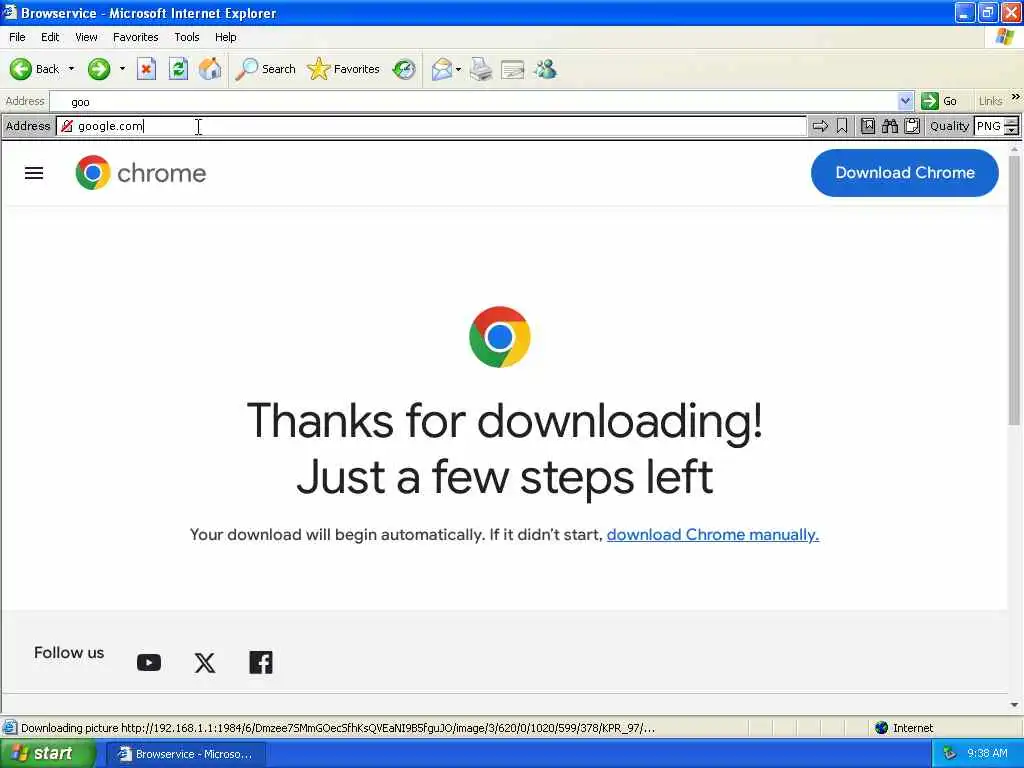This screenshot has height=768, width=1024.
Task: Click the clipboard icon in Browservice bar
Action: (912, 126)
